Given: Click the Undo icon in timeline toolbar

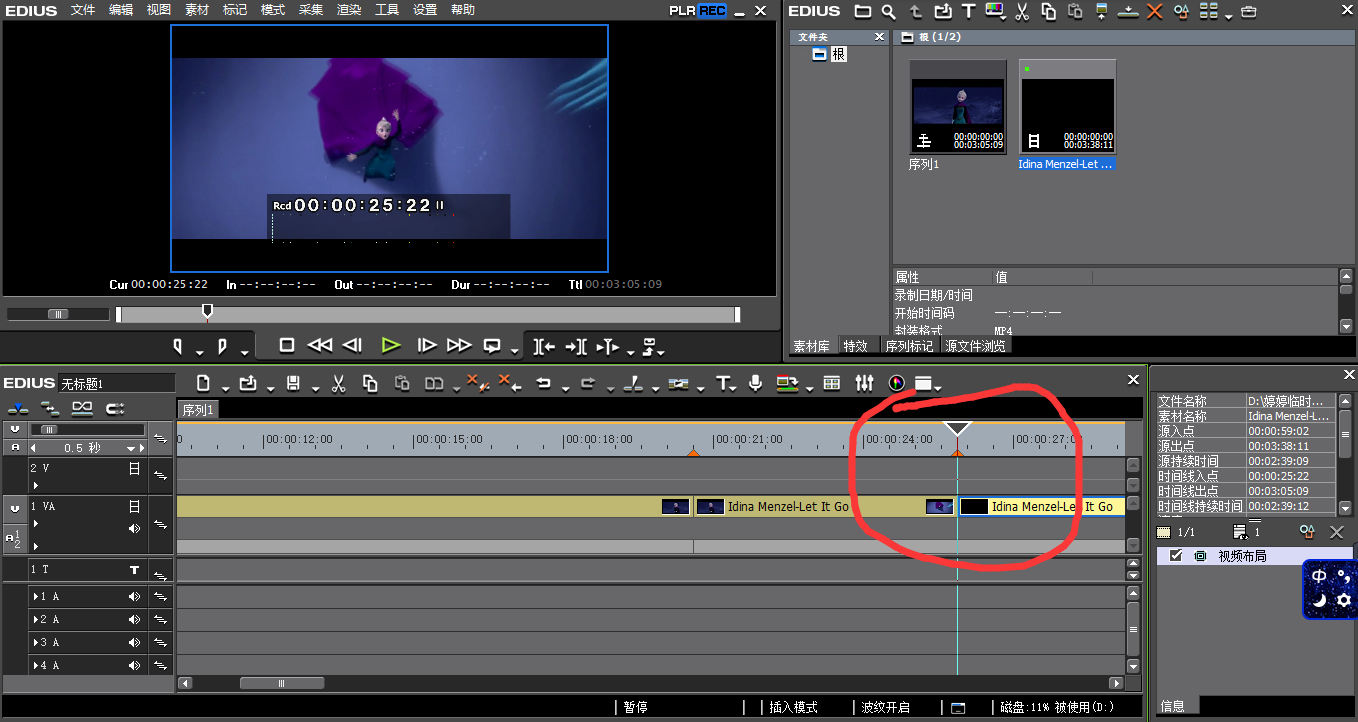Looking at the screenshot, I should point(543,383).
